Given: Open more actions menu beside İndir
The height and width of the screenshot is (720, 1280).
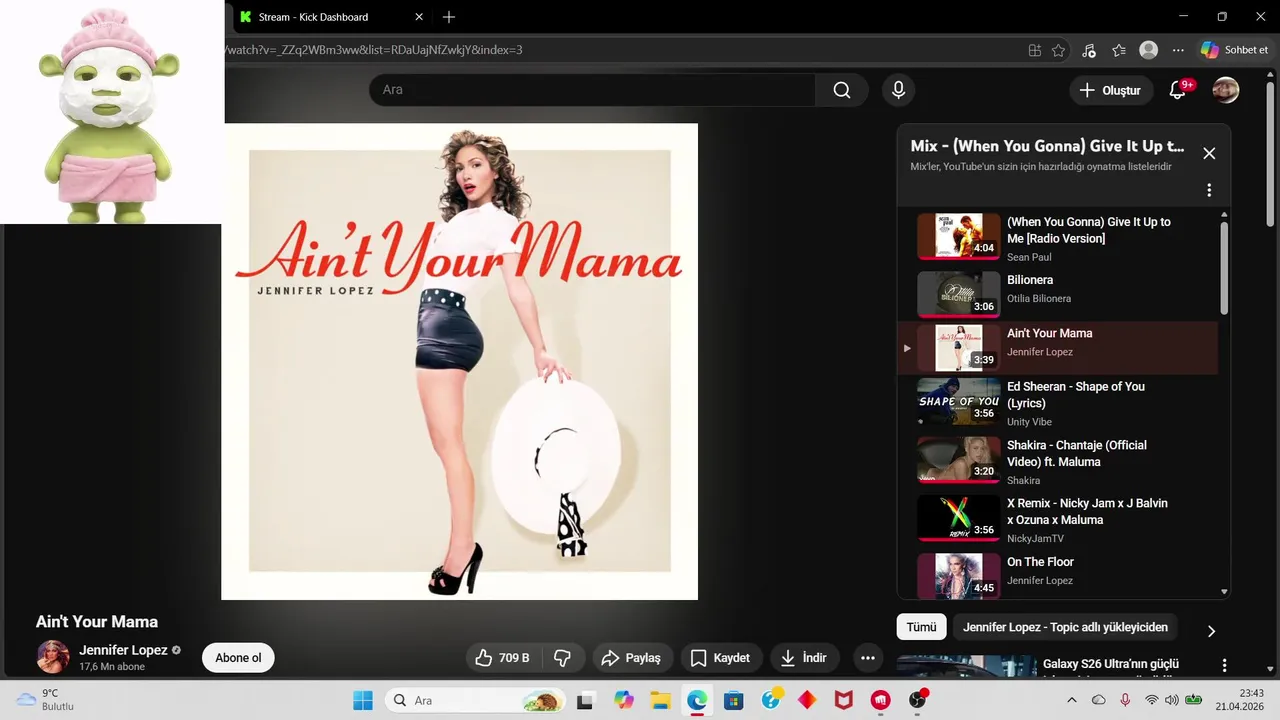Looking at the screenshot, I should [868, 658].
